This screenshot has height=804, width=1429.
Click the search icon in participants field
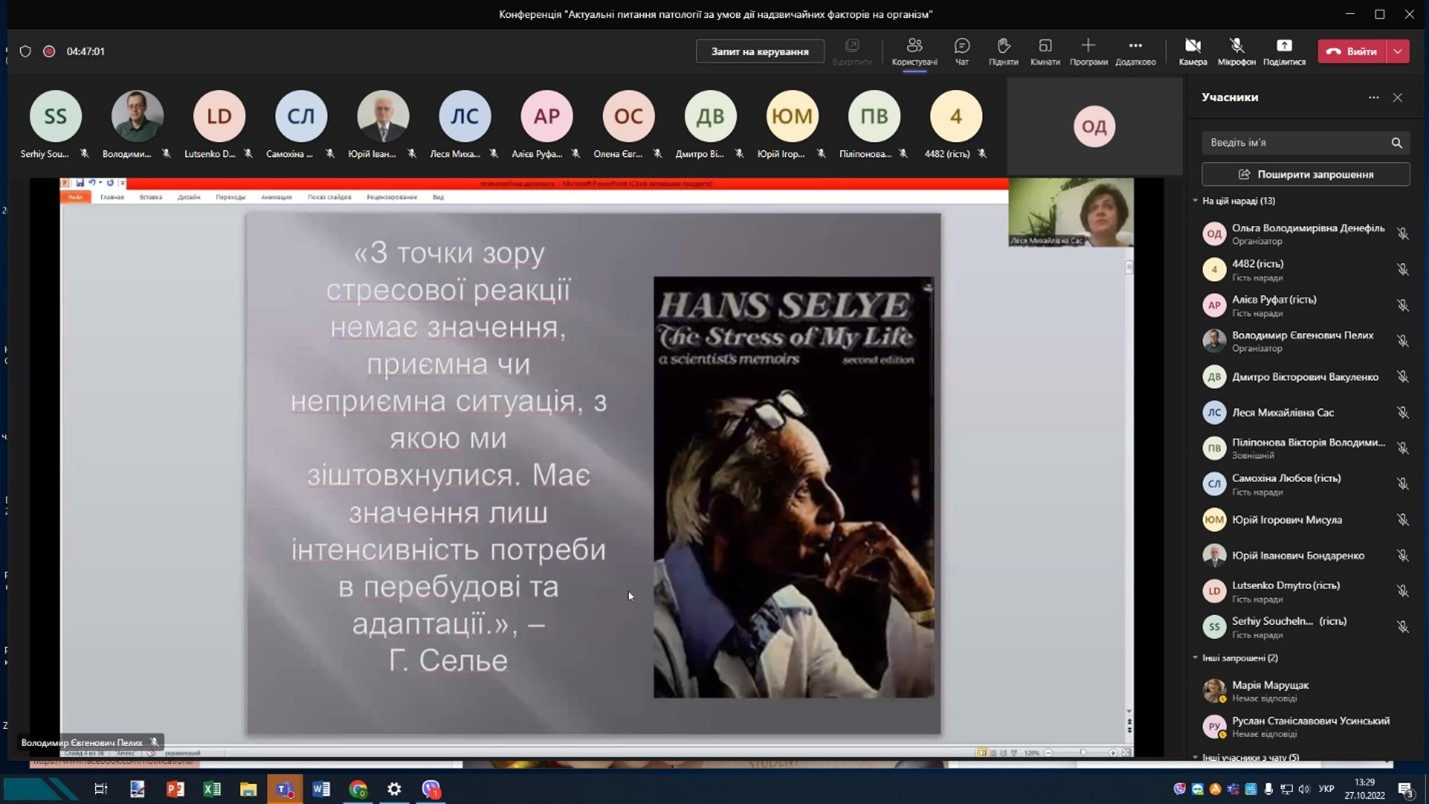click(1396, 143)
